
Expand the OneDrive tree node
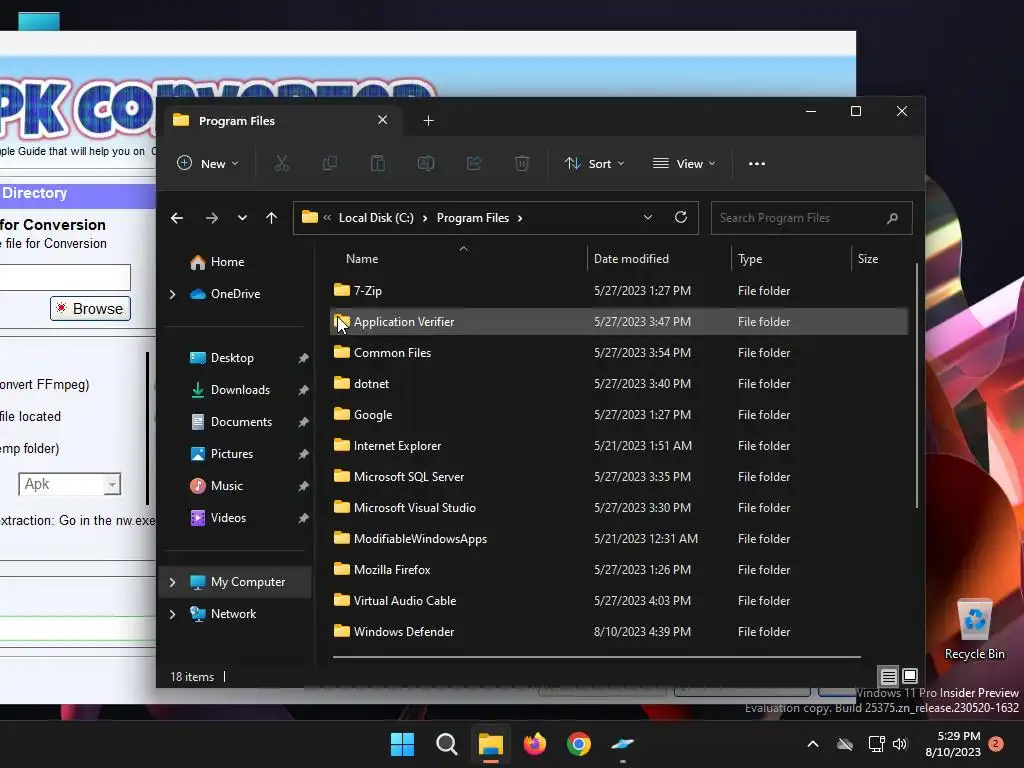(x=172, y=295)
